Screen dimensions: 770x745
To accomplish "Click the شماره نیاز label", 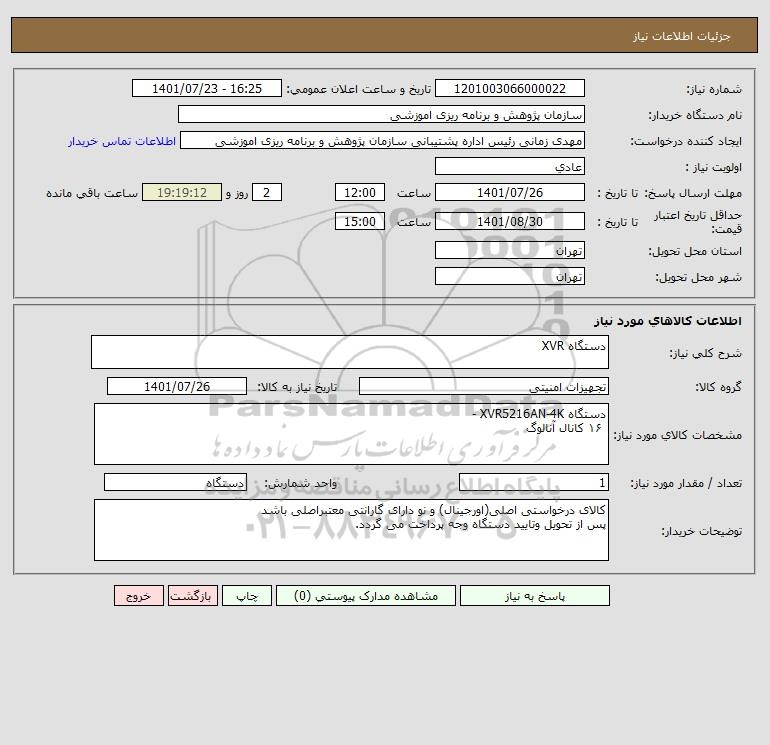I will 714,89.
